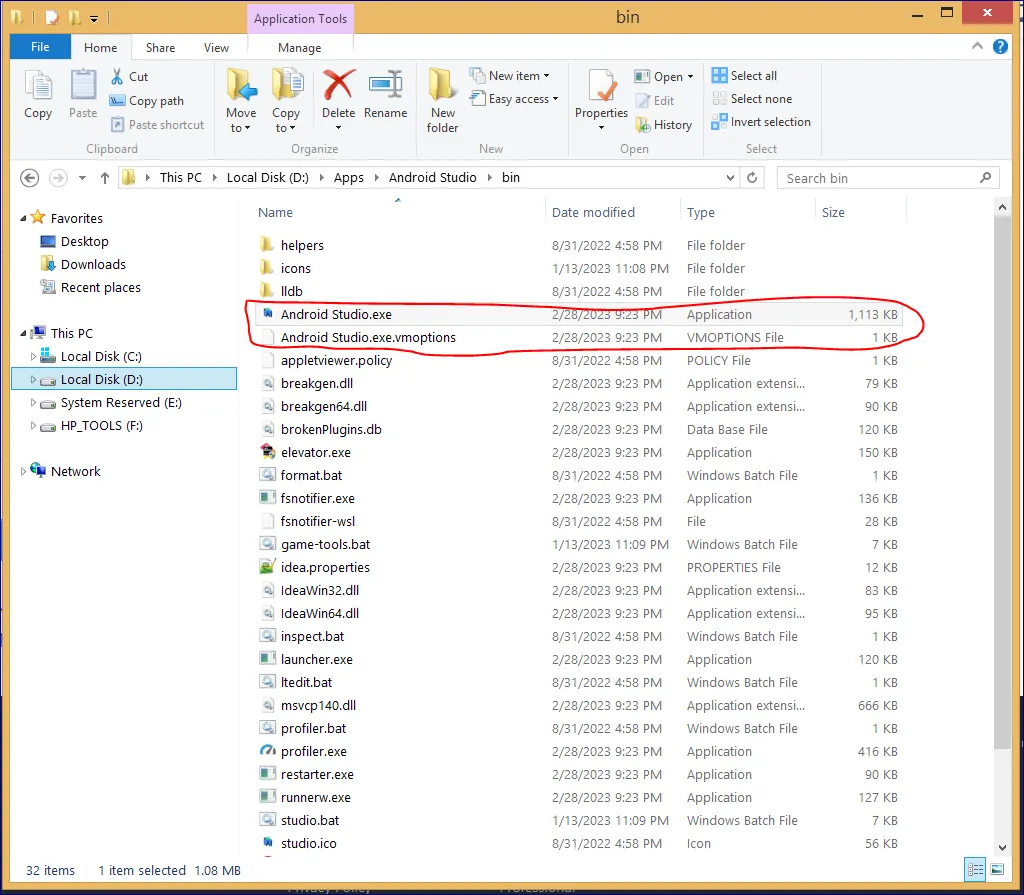Image resolution: width=1024 pixels, height=895 pixels.
Task: Open the quick access toolbar customize arrow
Action: pos(93,18)
